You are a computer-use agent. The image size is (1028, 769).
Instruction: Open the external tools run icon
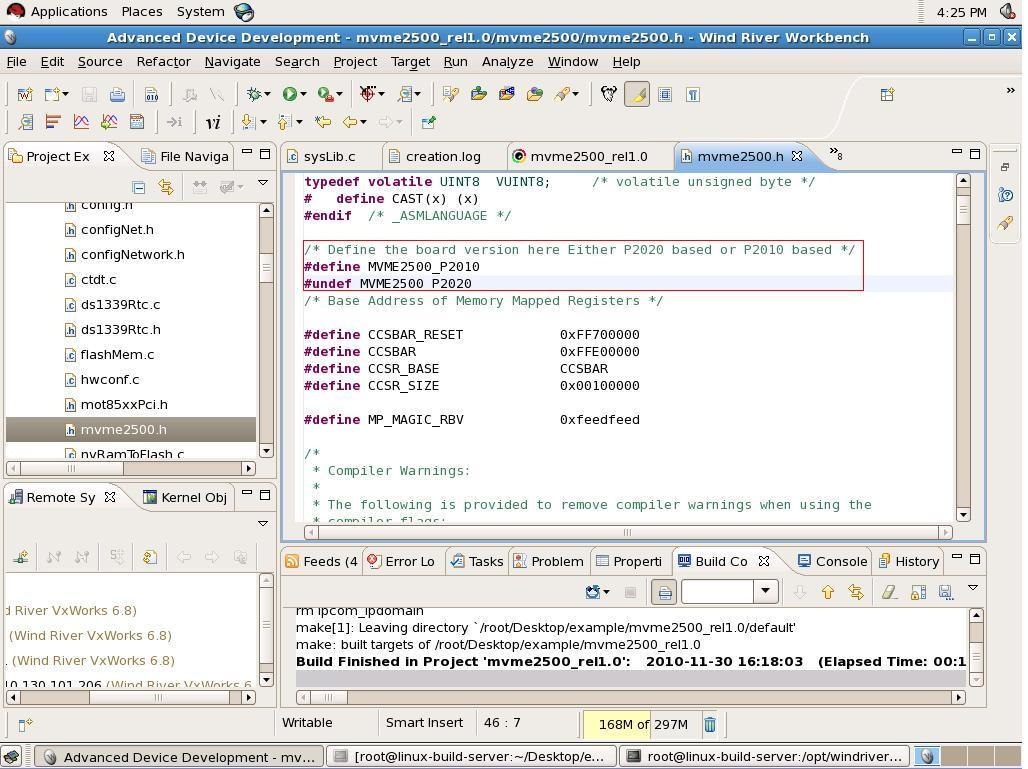pos(325,94)
